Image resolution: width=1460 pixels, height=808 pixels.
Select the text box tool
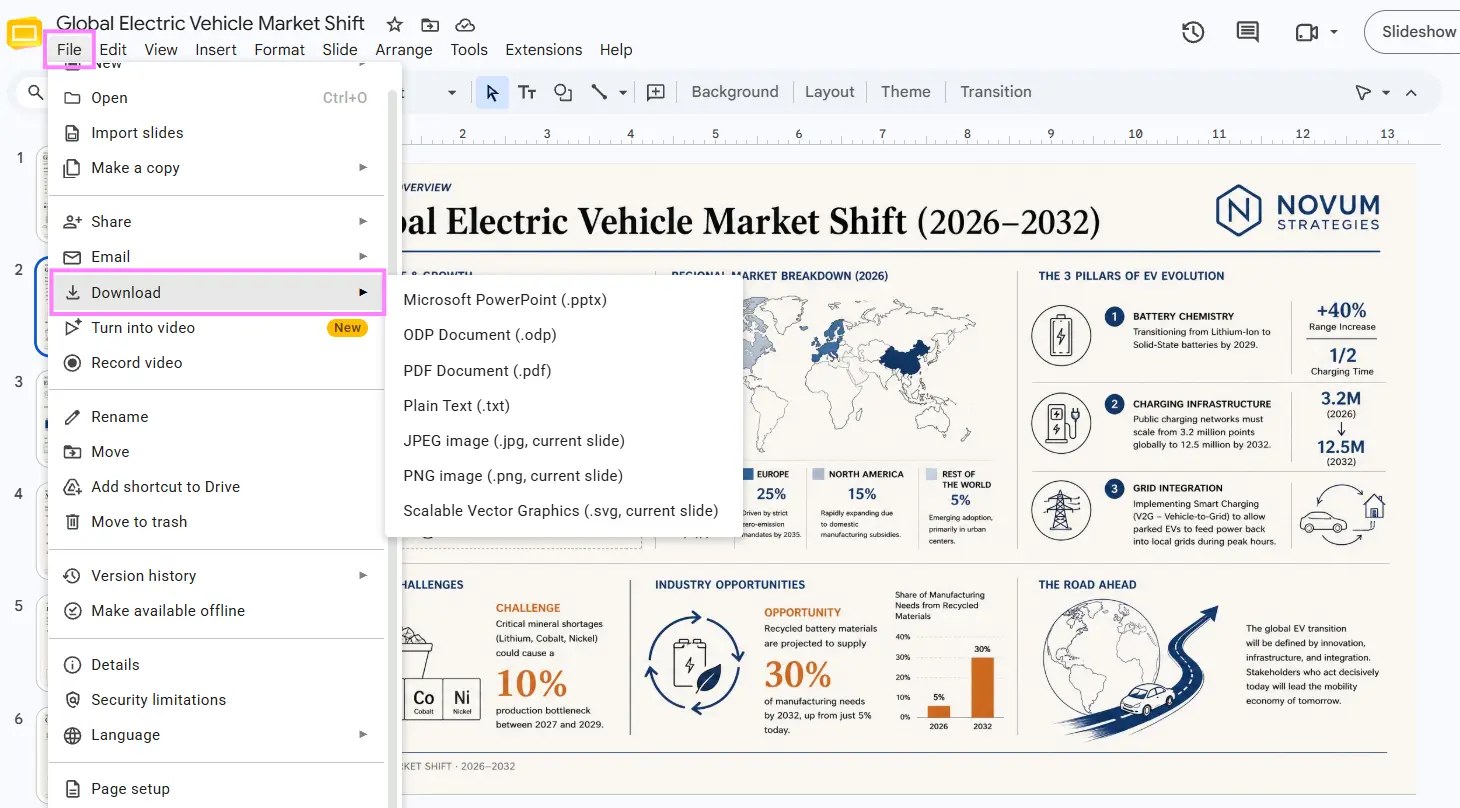click(x=527, y=92)
